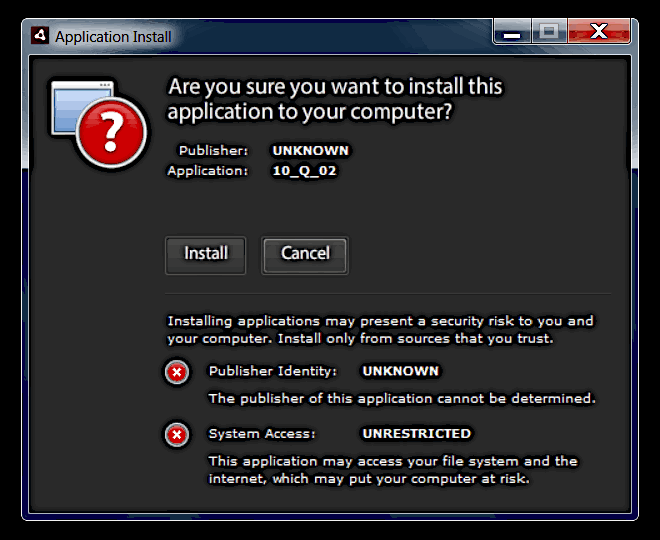This screenshot has height=540, width=660.
Task: Click the Adobe AIR title bar icon
Action: point(40,36)
